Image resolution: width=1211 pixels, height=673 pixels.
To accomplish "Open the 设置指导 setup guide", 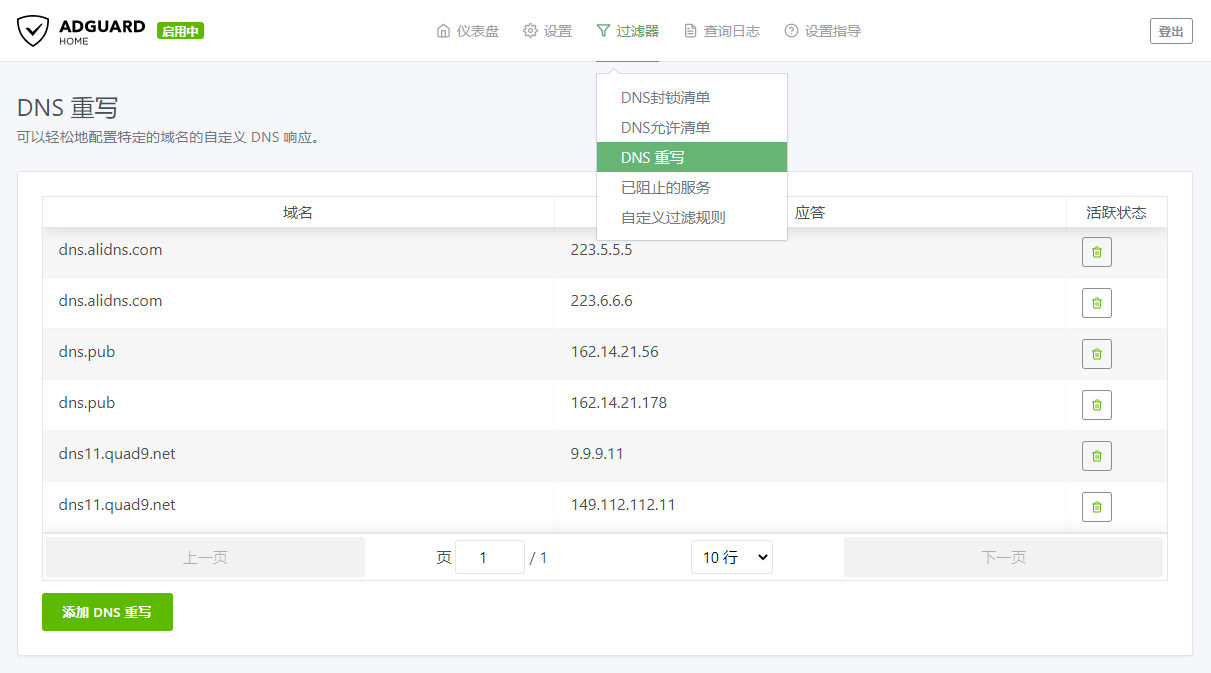I will click(822, 31).
